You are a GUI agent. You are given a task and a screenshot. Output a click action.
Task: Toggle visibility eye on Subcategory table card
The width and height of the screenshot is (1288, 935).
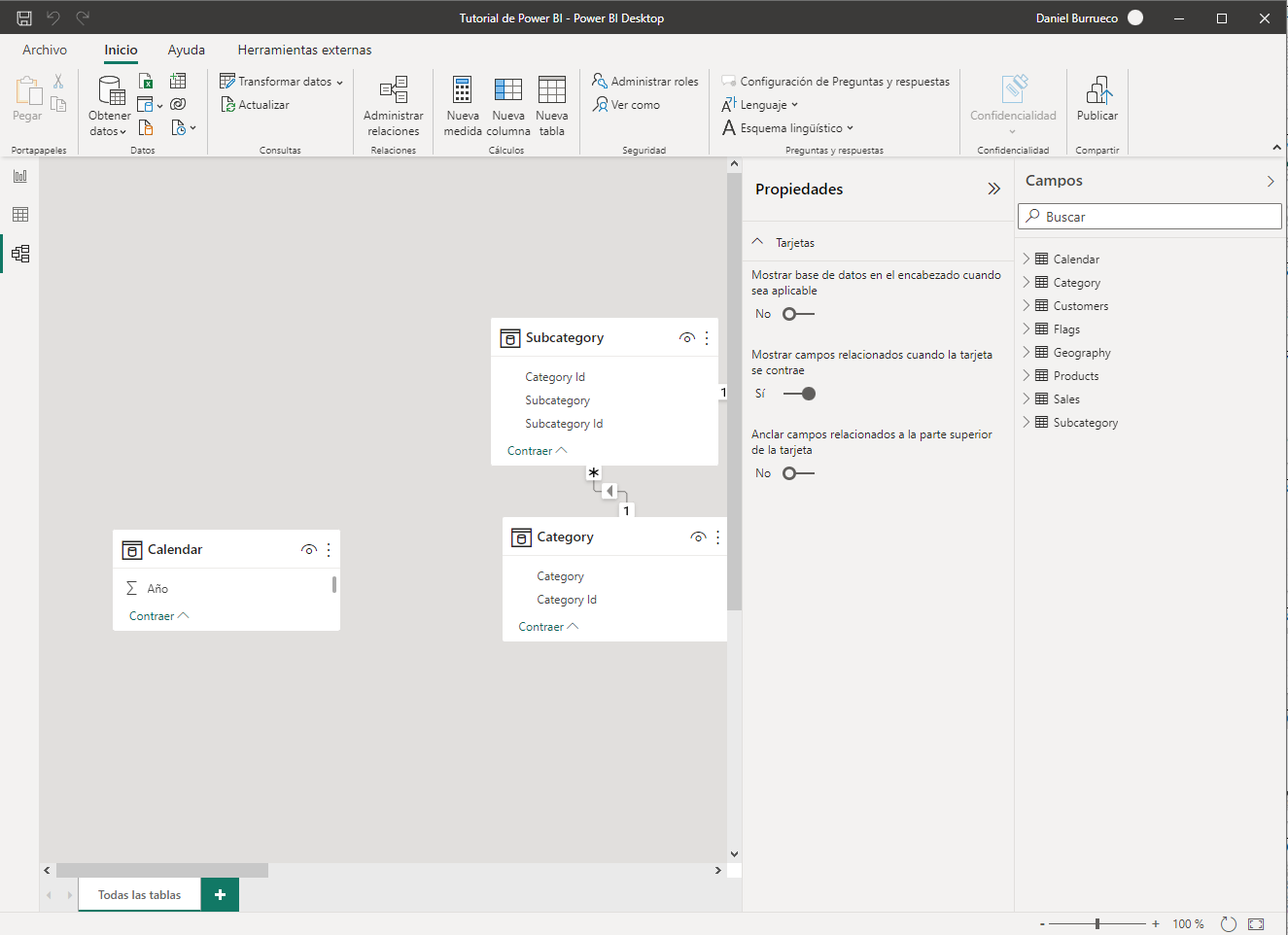(x=686, y=338)
